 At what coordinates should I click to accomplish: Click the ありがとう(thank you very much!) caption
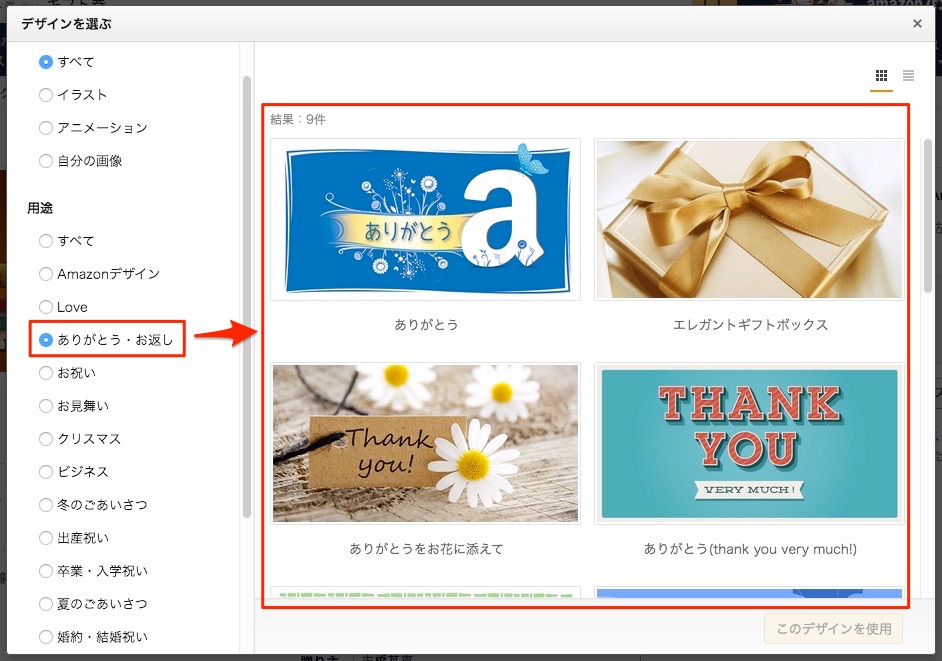[x=750, y=549]
